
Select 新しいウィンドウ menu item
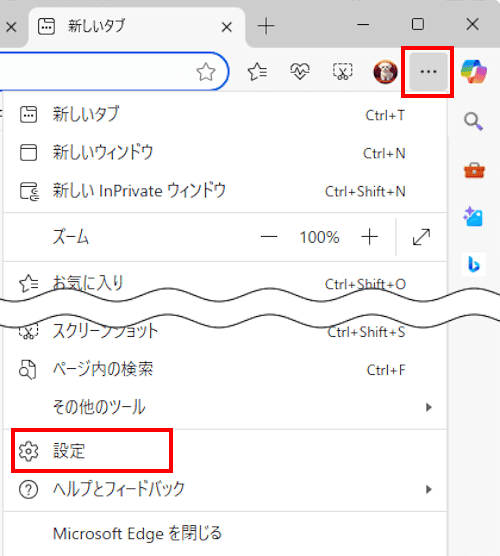click(225, 153)
